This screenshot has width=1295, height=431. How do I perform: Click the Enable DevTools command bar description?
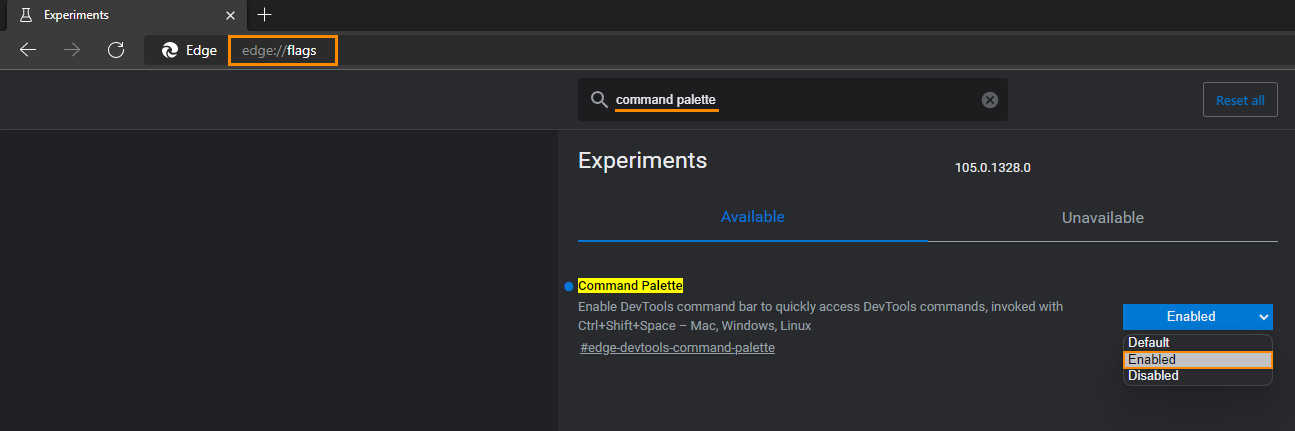tap(821, 316)
